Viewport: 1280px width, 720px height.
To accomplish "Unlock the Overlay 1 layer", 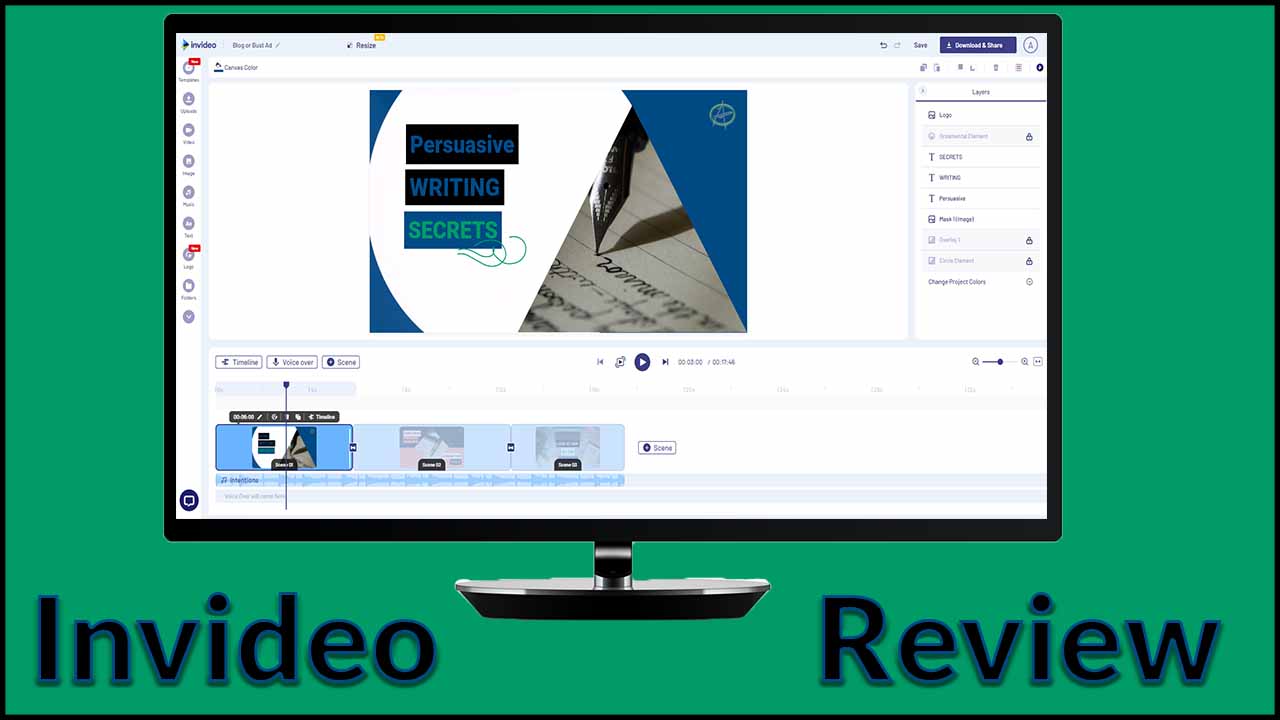I will pos(1029,240).
